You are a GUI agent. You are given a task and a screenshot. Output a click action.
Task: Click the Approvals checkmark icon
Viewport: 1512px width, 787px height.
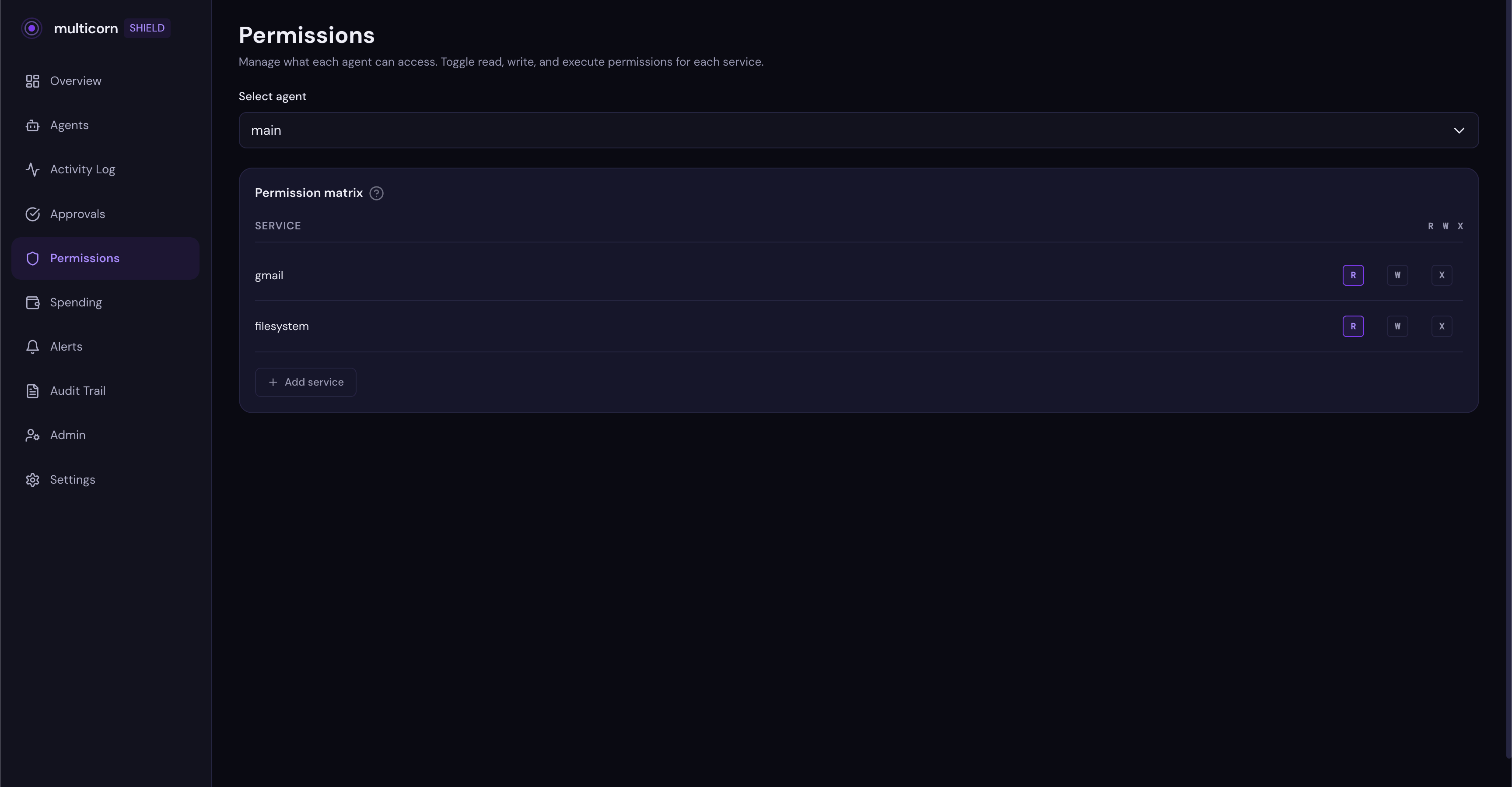32,214
